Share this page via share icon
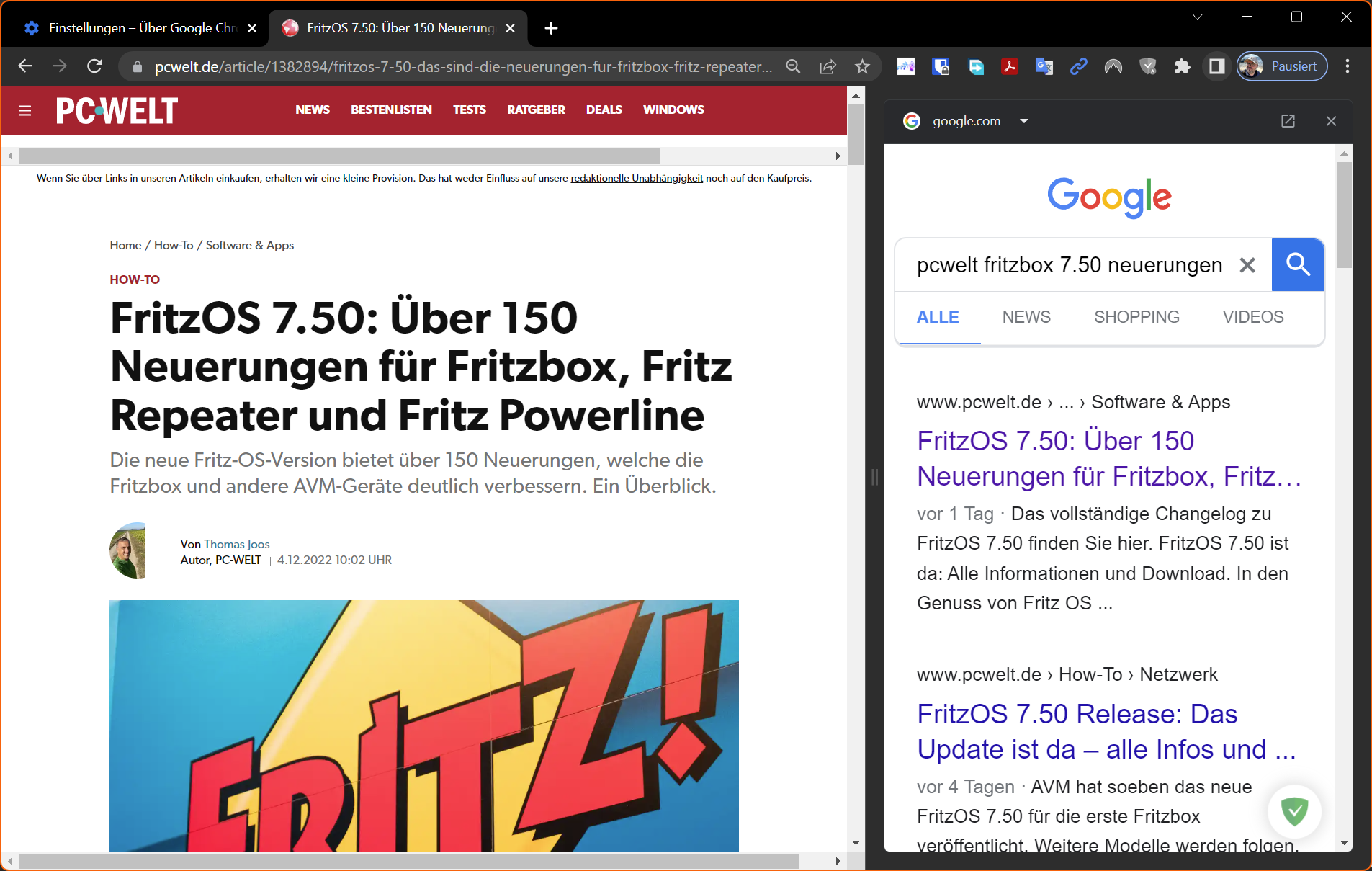Screen dimensions: 1372x871 (828, 66)
